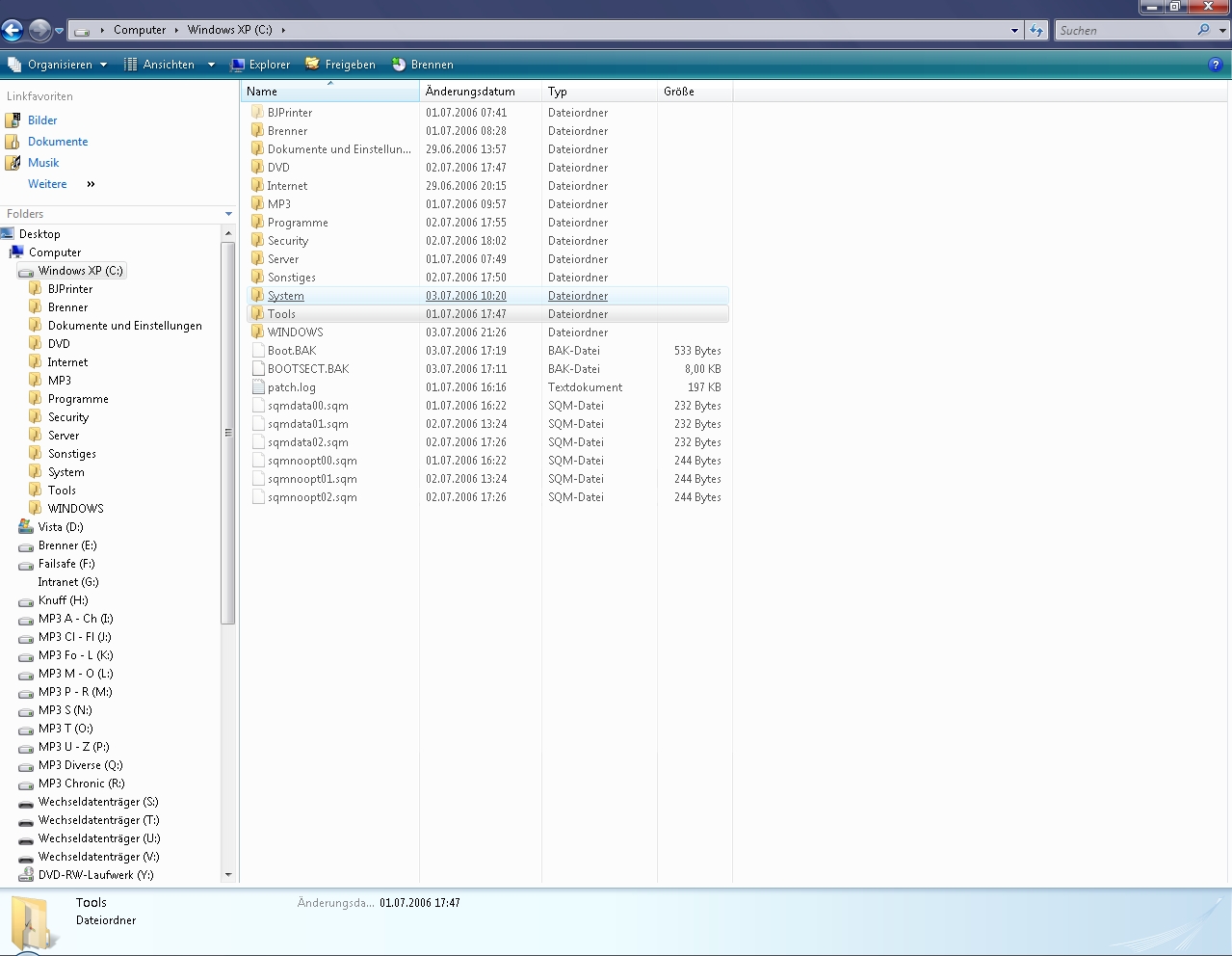
Task: Select Vista (D:) drive in tree
Action: click(x=61, y=527)
